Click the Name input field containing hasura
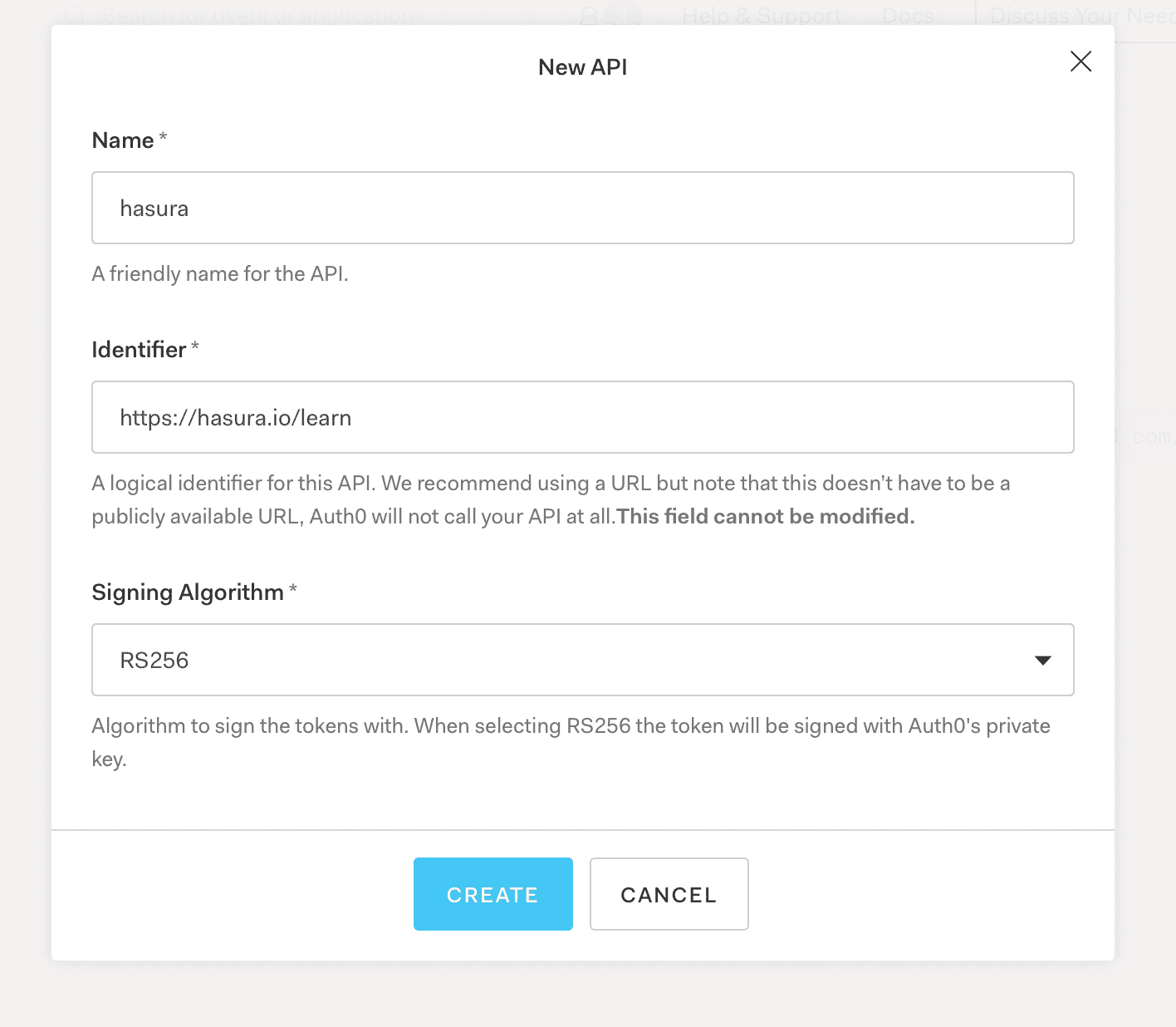The width and height of the screenshot is (1176, 1027). pos(583,208)
